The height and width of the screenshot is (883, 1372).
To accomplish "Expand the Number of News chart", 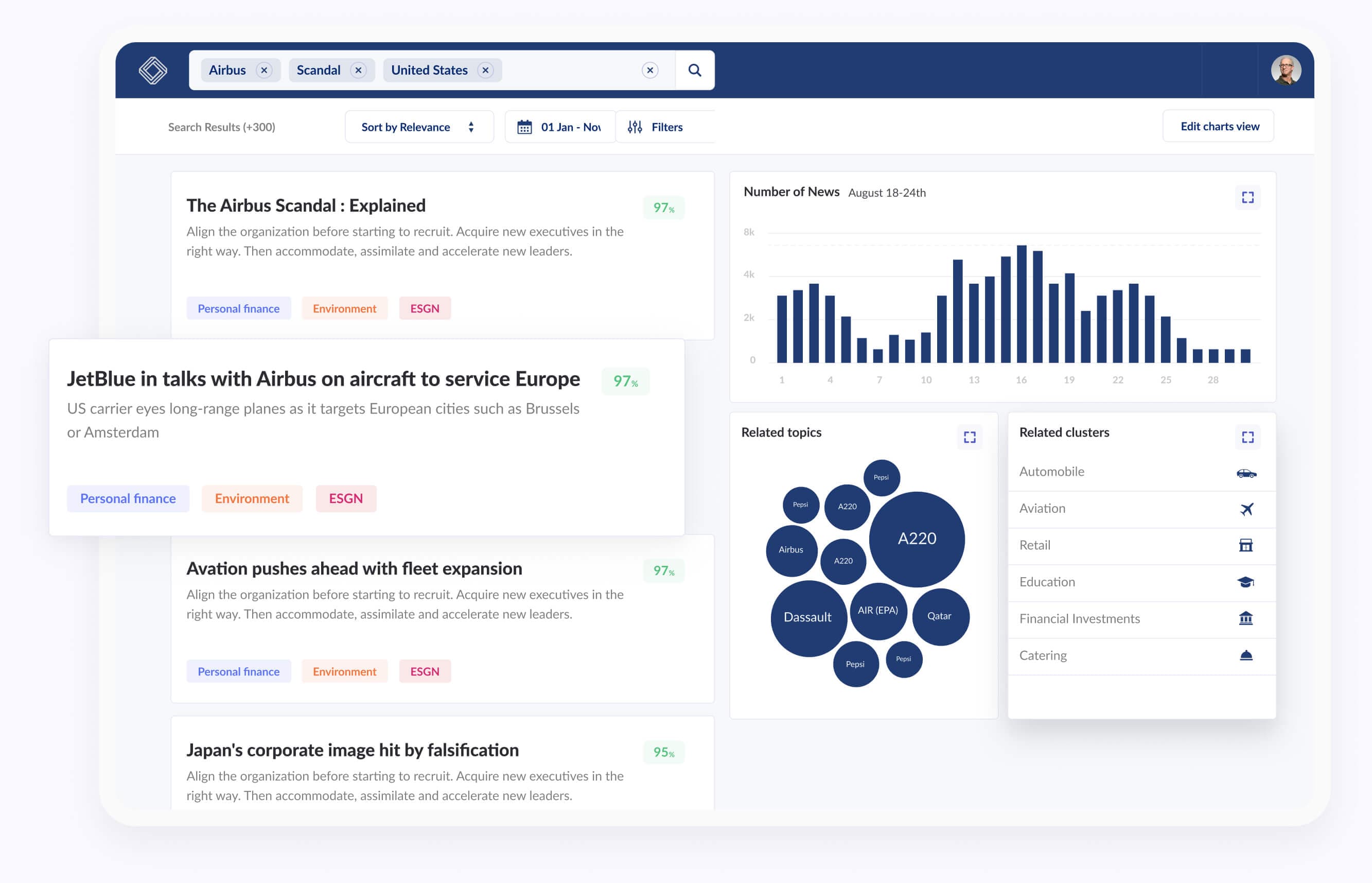I will pos(1247,198).
